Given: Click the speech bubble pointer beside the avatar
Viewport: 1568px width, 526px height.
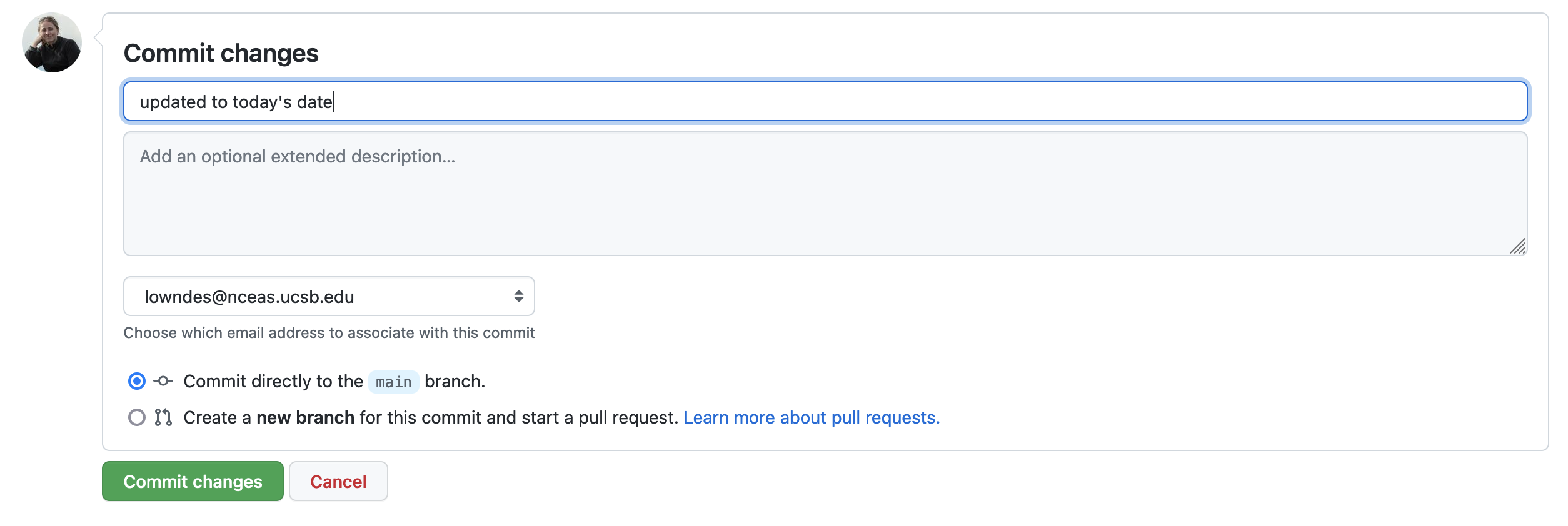Looking at the screenshot, I should tap(98, 38).
